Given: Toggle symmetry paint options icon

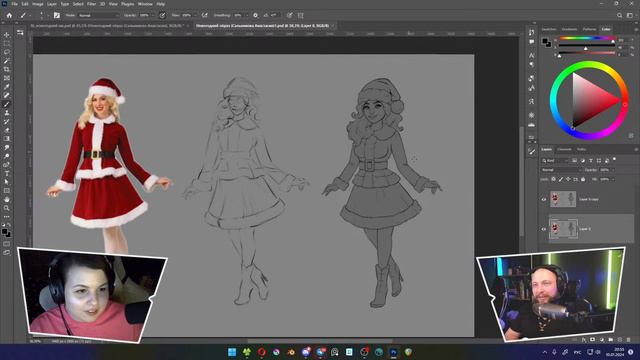Looking at the screenshot, I should [x=300, y=15].
